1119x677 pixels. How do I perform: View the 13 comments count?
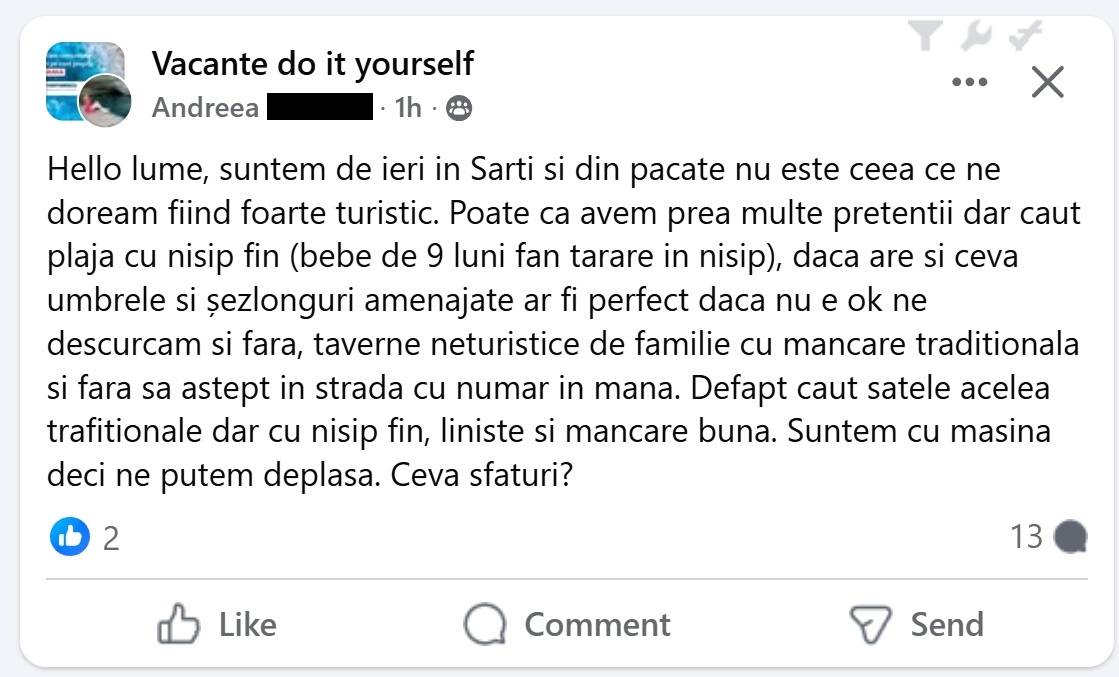coord(1026,538)
